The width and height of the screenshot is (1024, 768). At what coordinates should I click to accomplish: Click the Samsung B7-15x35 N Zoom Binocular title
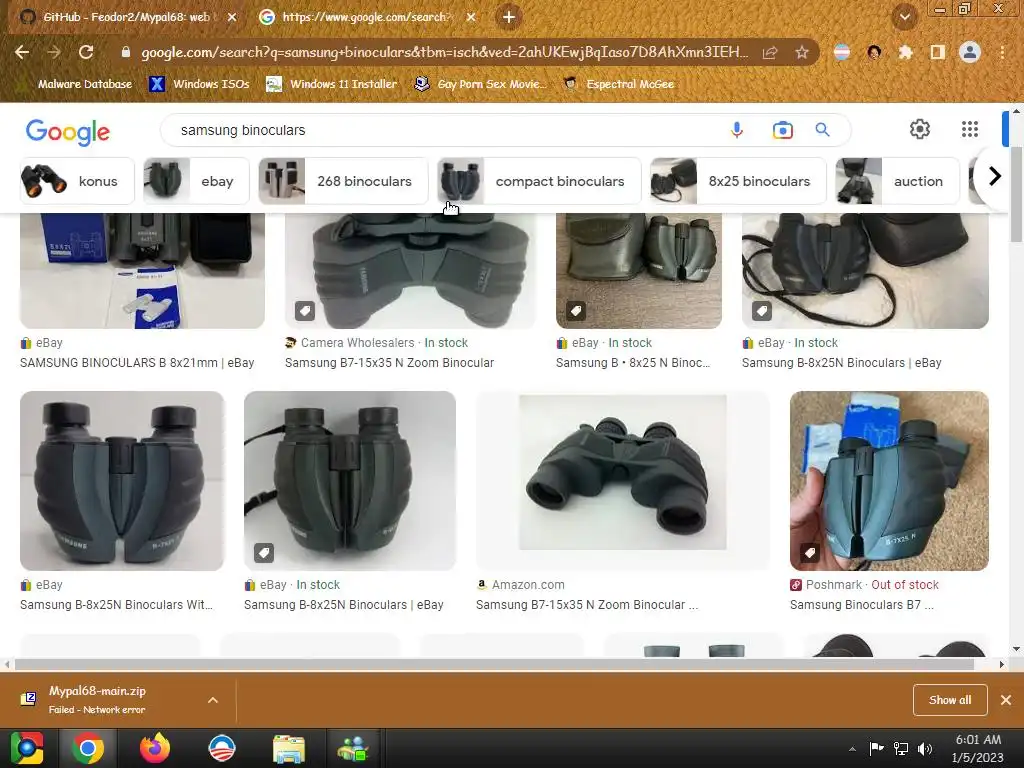(389, 363)
